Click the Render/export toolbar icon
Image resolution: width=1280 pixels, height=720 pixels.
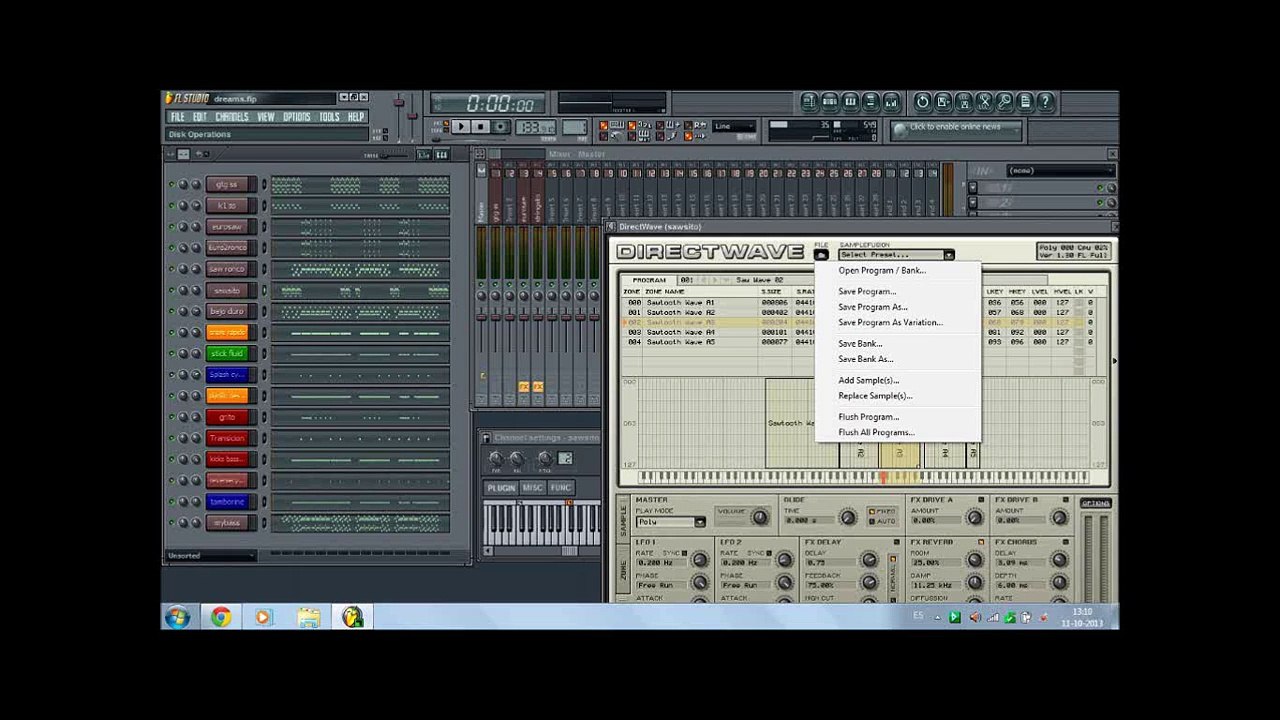pos(963,102)
